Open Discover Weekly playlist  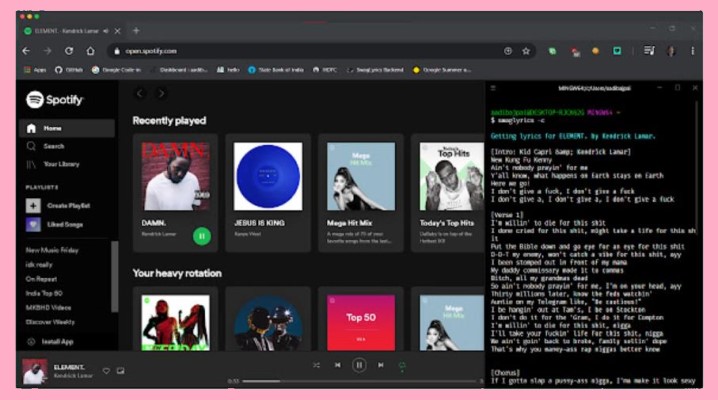50,322
